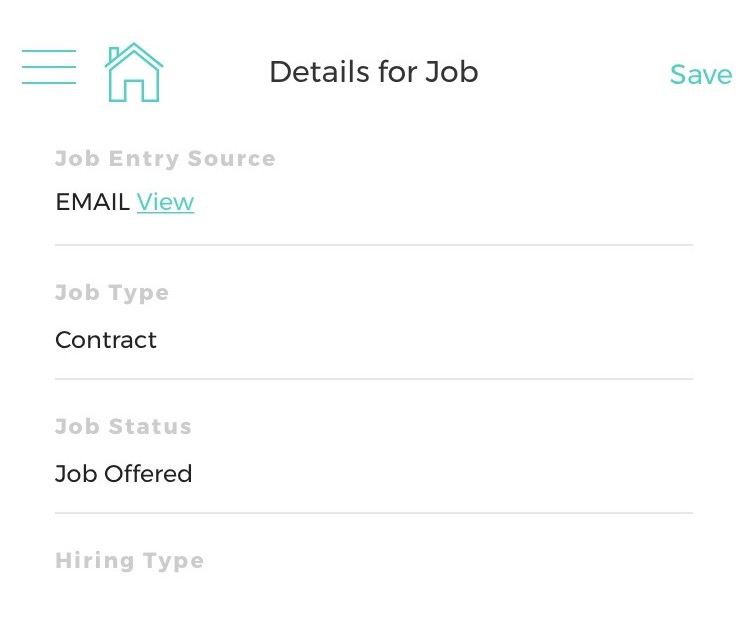The width and height of the screenshot is (746, 636).
Task: Go to the home screen icon
Action: [134, 72]
